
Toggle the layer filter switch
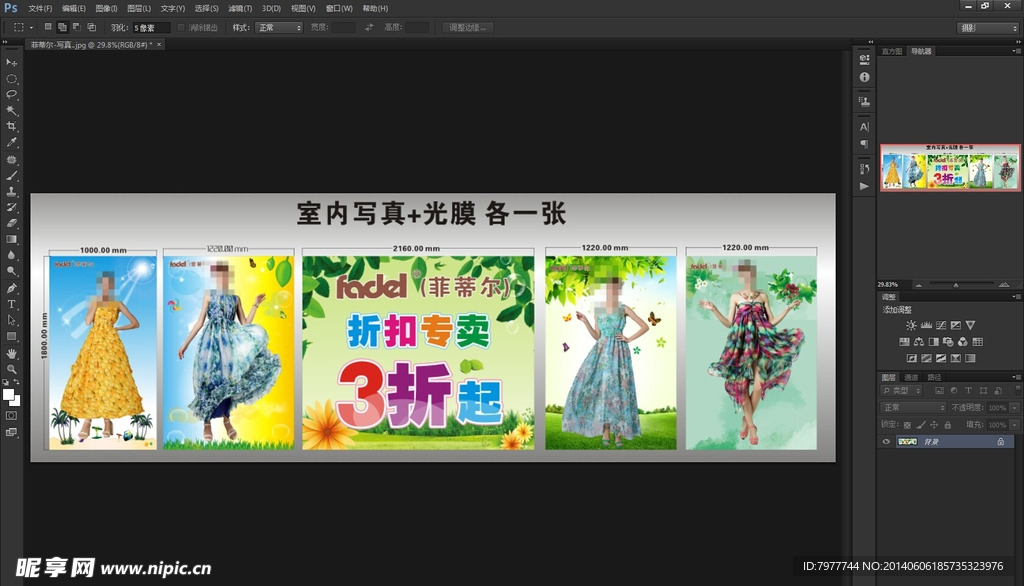click(x=1016, y=391)
